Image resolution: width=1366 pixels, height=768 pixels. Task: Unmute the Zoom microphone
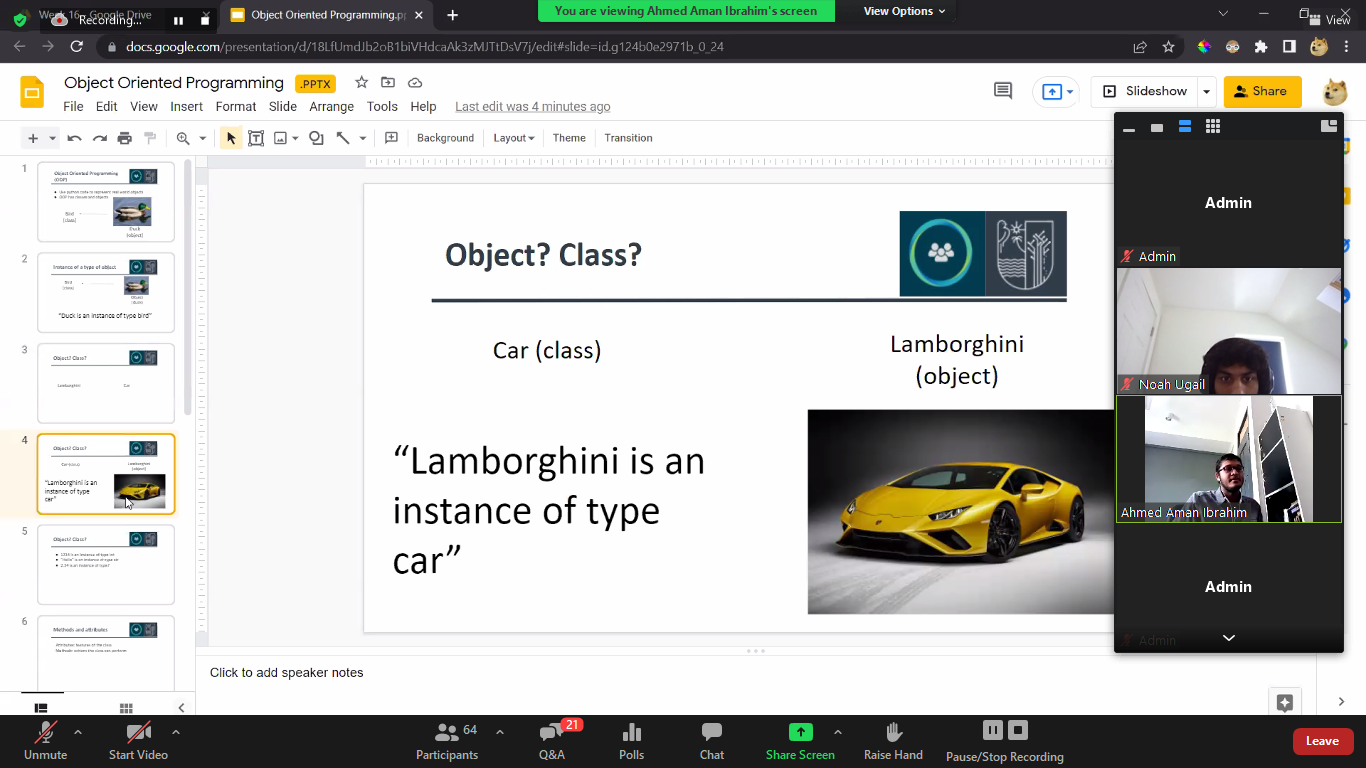(x=46, y=742)
